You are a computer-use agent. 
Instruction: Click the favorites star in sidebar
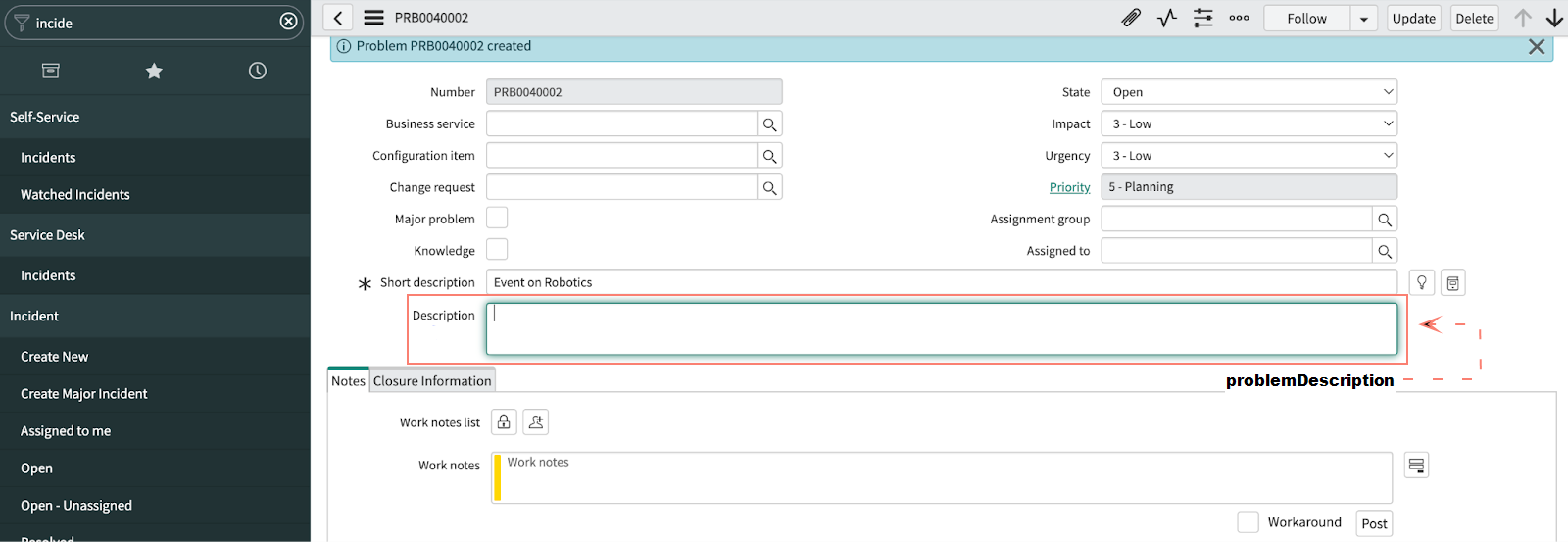click(154, 71)
